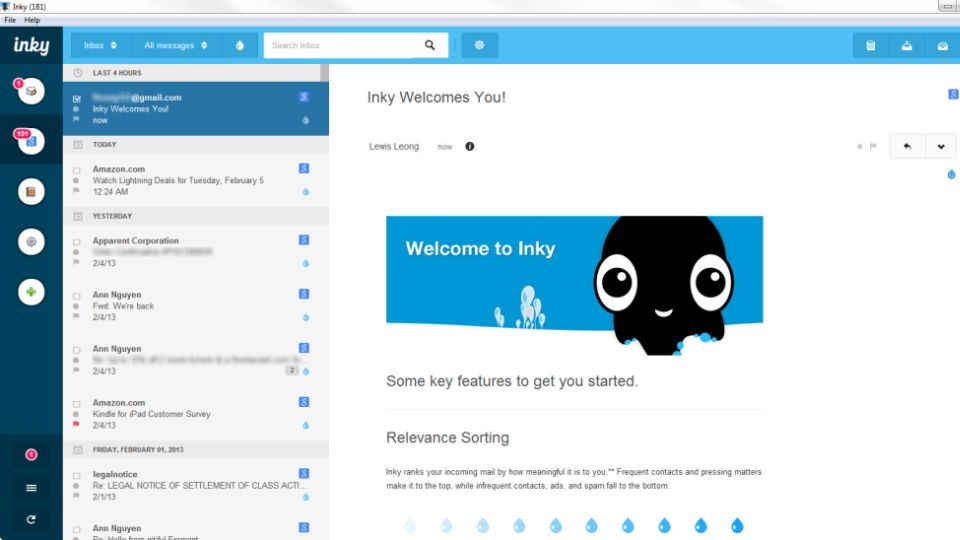The width and height of the screenshot is (960, 540).
Task: Toggle read dot on Amazon Lightning Deals message
Action: coord(76,181)
